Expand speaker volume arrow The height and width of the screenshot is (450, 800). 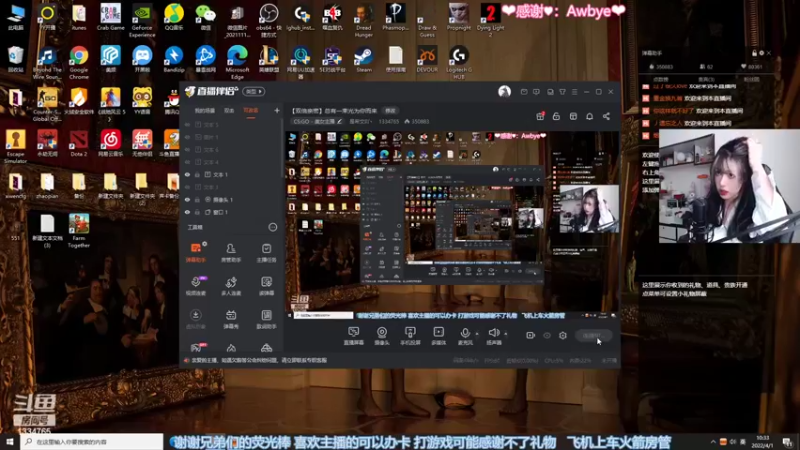tap(506, 334)
